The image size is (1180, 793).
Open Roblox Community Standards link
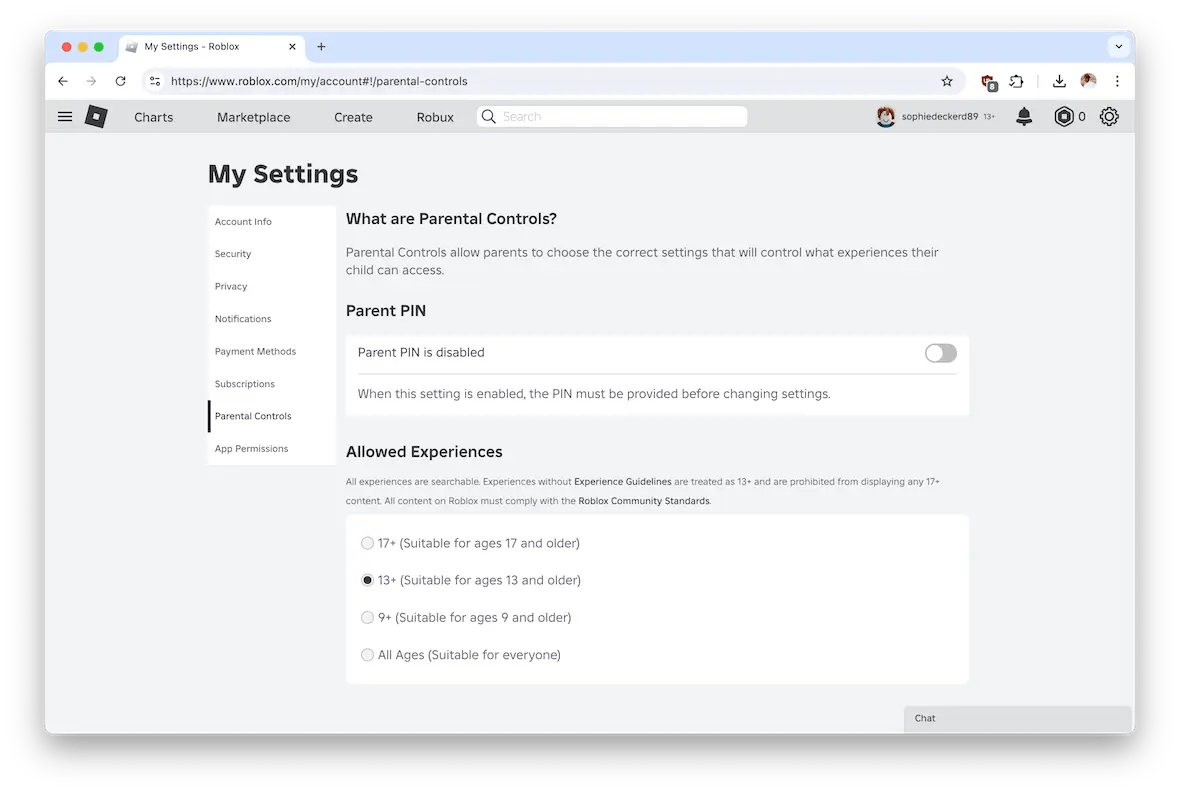pyautogui.click(x=643, y=501)
